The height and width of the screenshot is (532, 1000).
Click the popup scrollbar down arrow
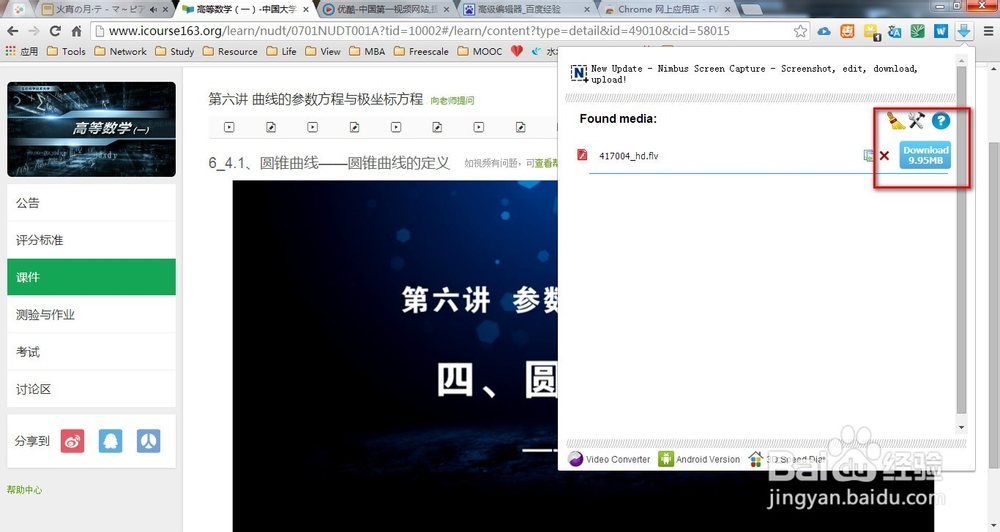coord(961,427)
